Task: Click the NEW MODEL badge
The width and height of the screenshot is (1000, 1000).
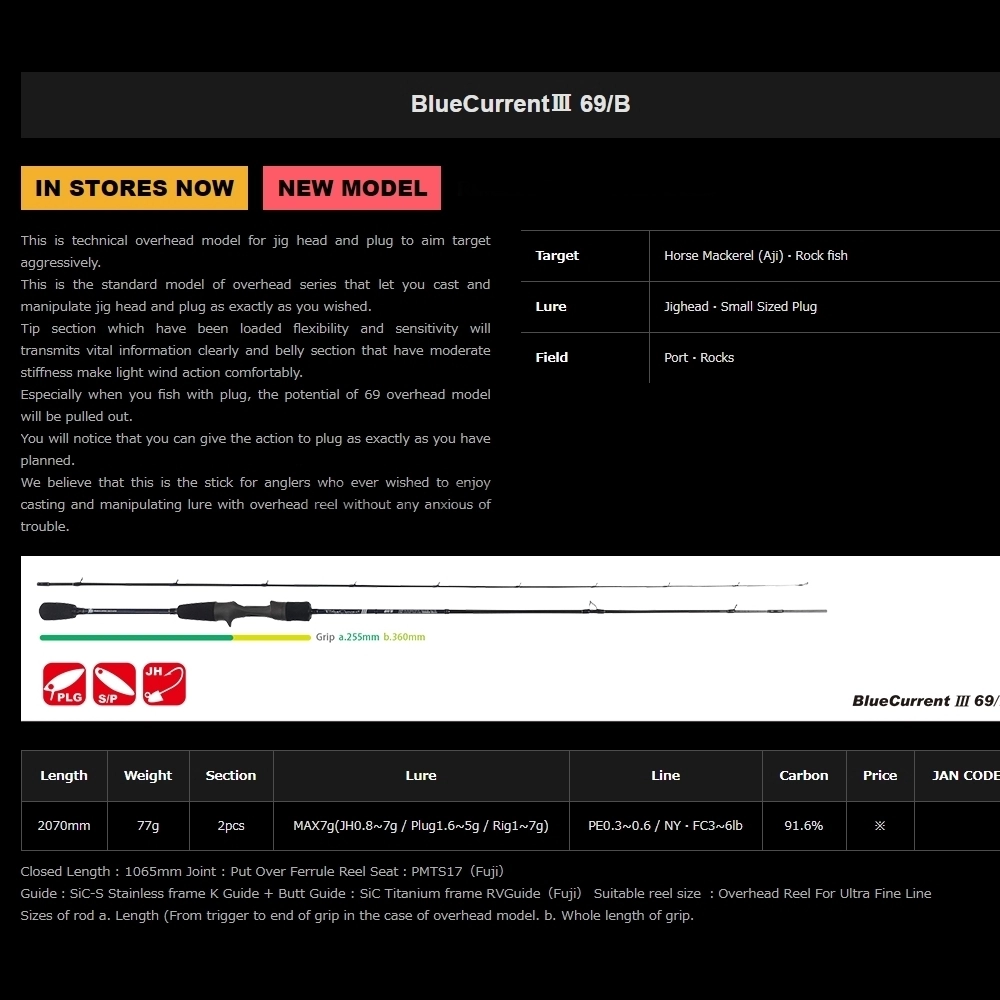Action: [x=352, y=188]
